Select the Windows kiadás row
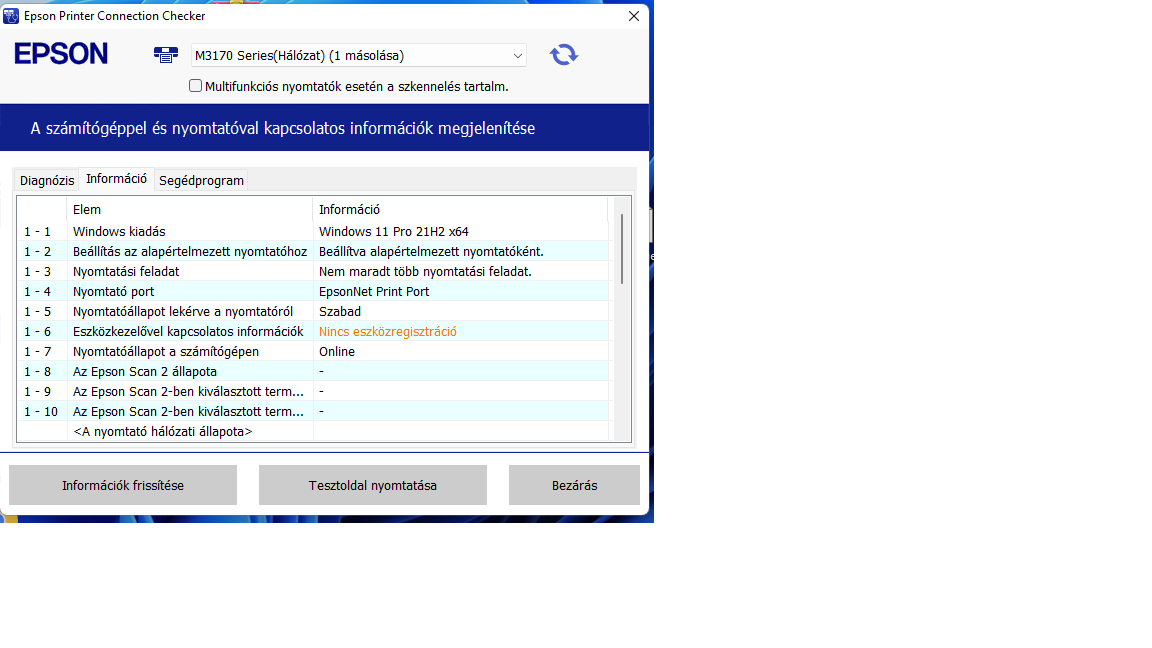This screenshot has height=648, width=1152. [x=313, y=231]
